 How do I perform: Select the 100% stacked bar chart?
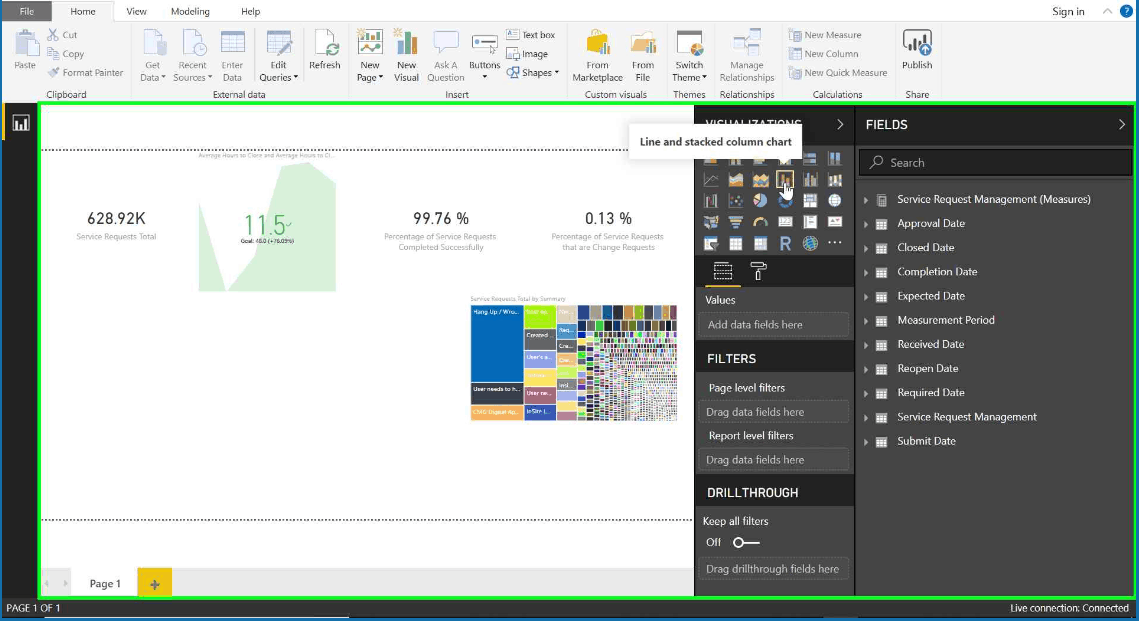[810, 159]
